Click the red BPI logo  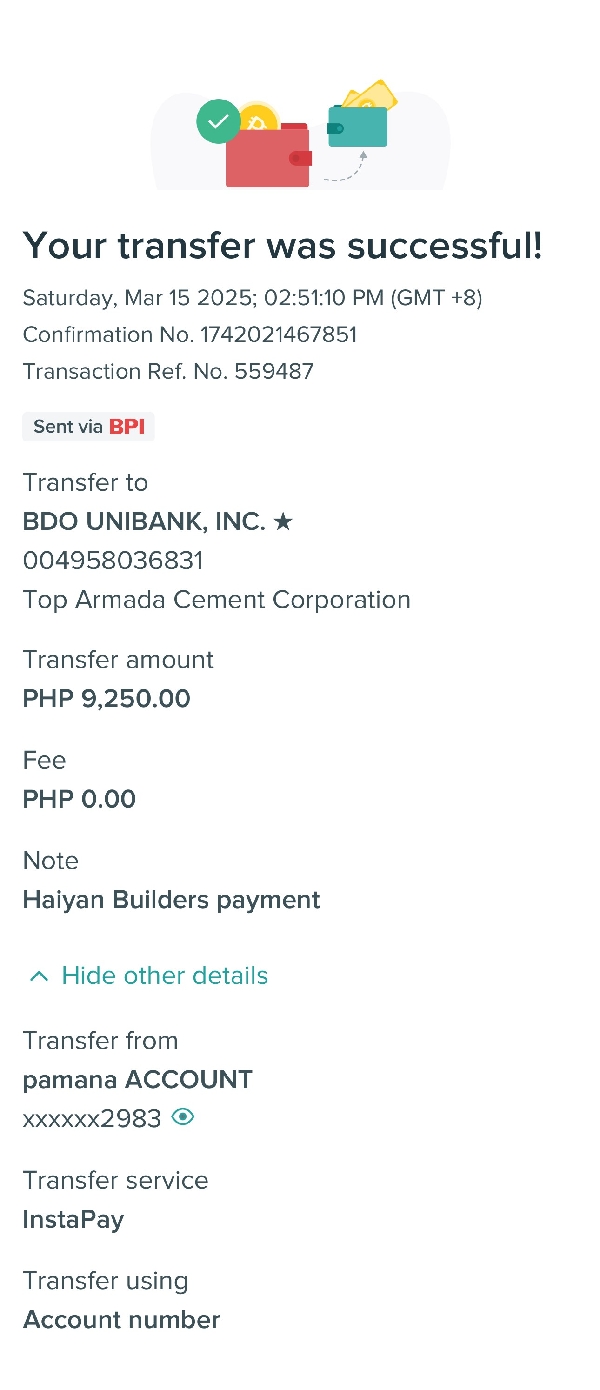click(127, 427)
